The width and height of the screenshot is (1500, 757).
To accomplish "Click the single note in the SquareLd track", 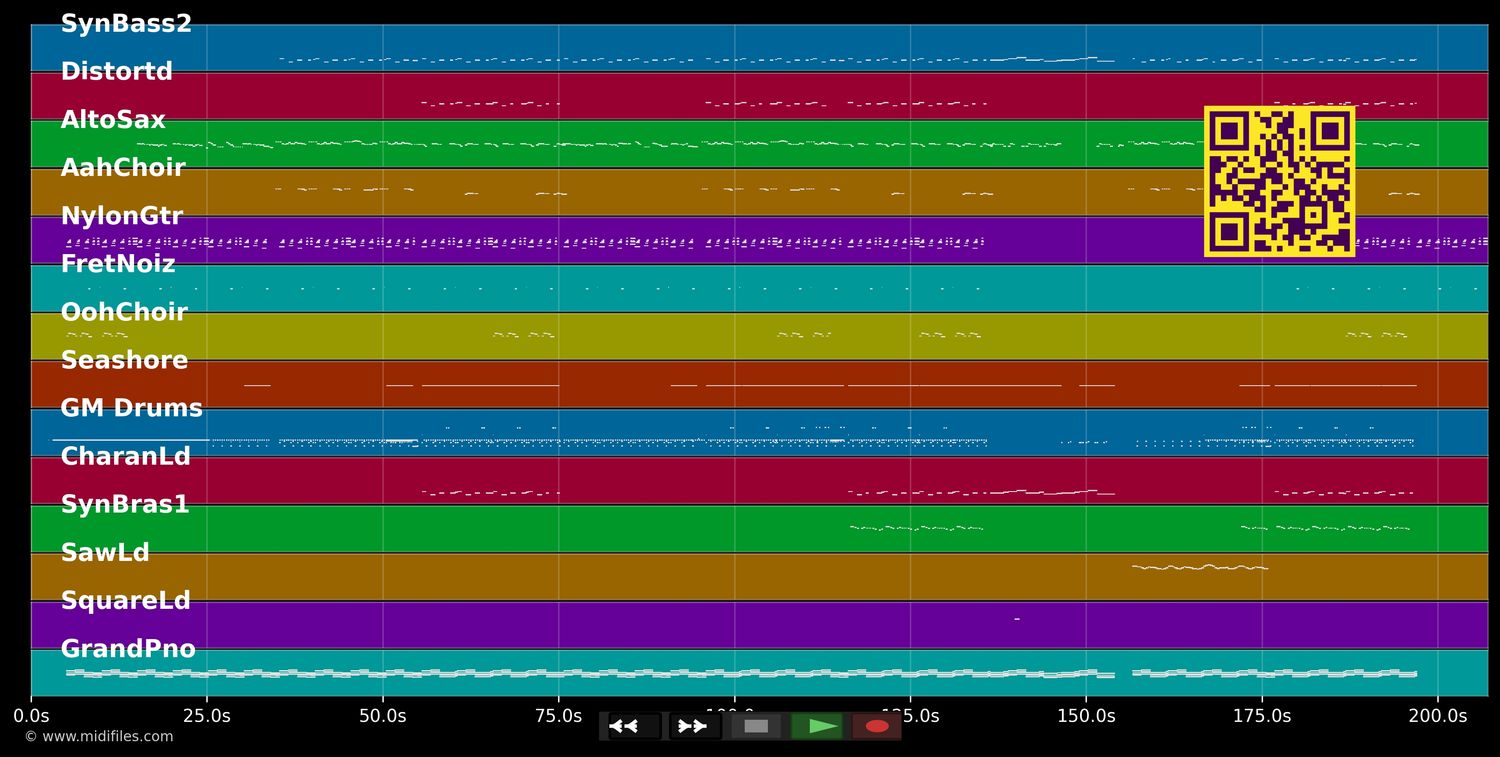I will pyautogui.click(x=1017, y=619).
